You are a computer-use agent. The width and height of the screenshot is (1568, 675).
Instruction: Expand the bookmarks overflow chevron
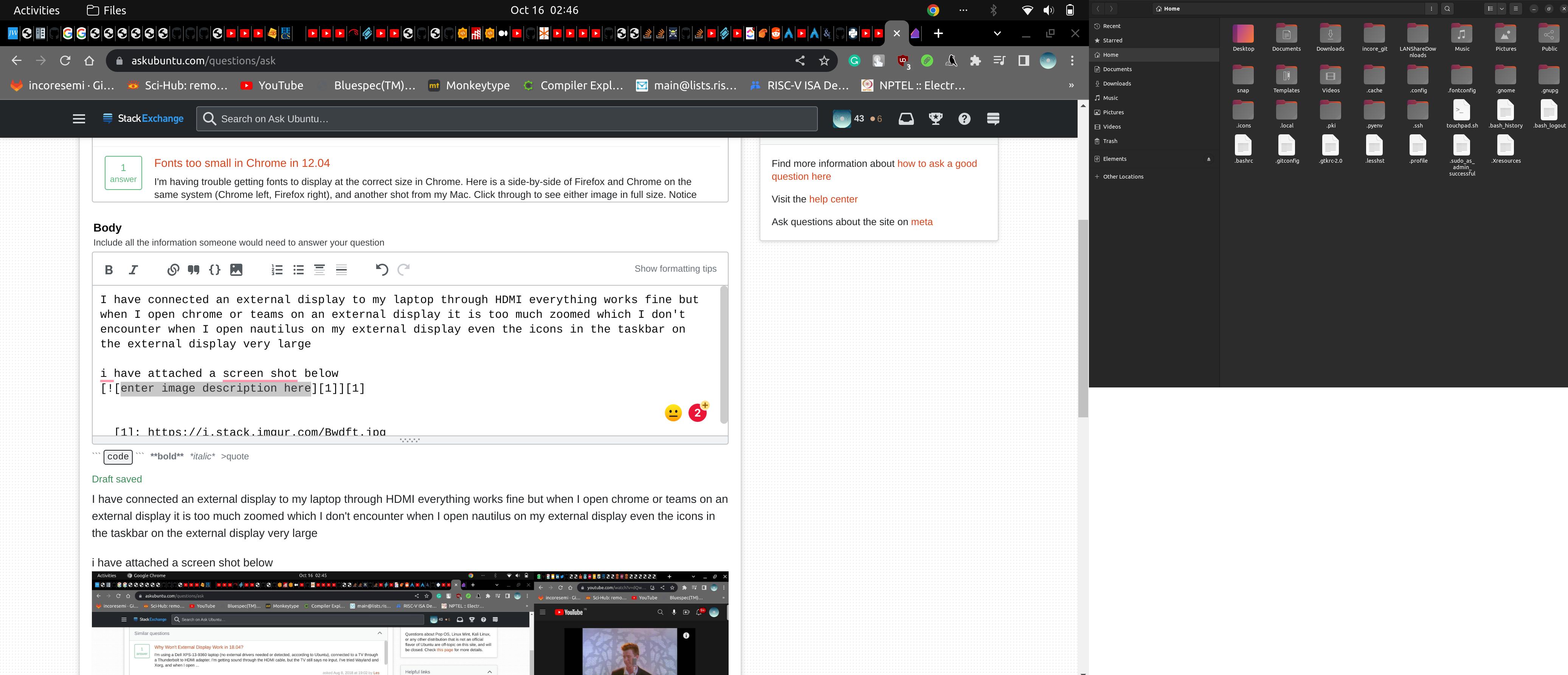click(1071, 85)
